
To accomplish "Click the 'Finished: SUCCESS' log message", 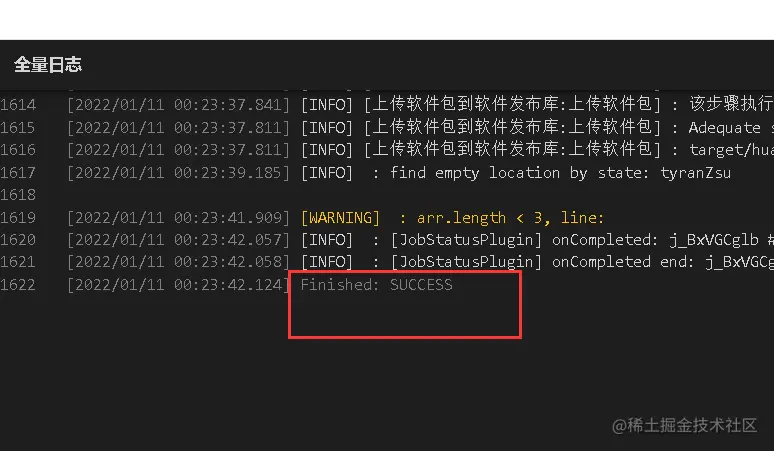I will [377, 285].
